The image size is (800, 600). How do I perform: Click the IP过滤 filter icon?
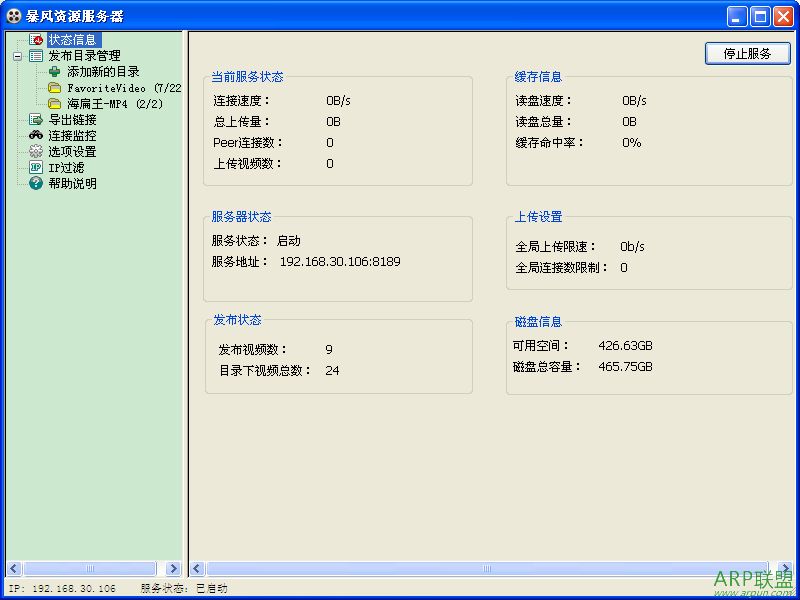tap(36, 168)
